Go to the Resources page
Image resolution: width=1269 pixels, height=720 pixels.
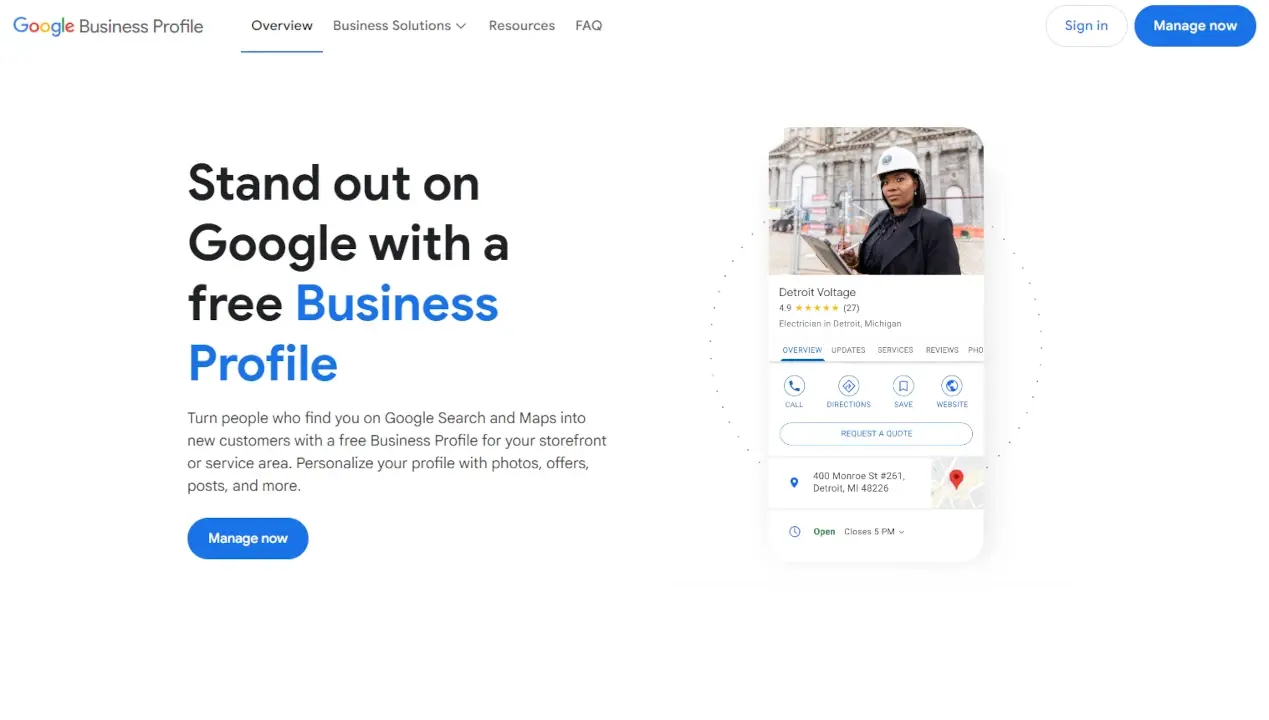point(522,26)
